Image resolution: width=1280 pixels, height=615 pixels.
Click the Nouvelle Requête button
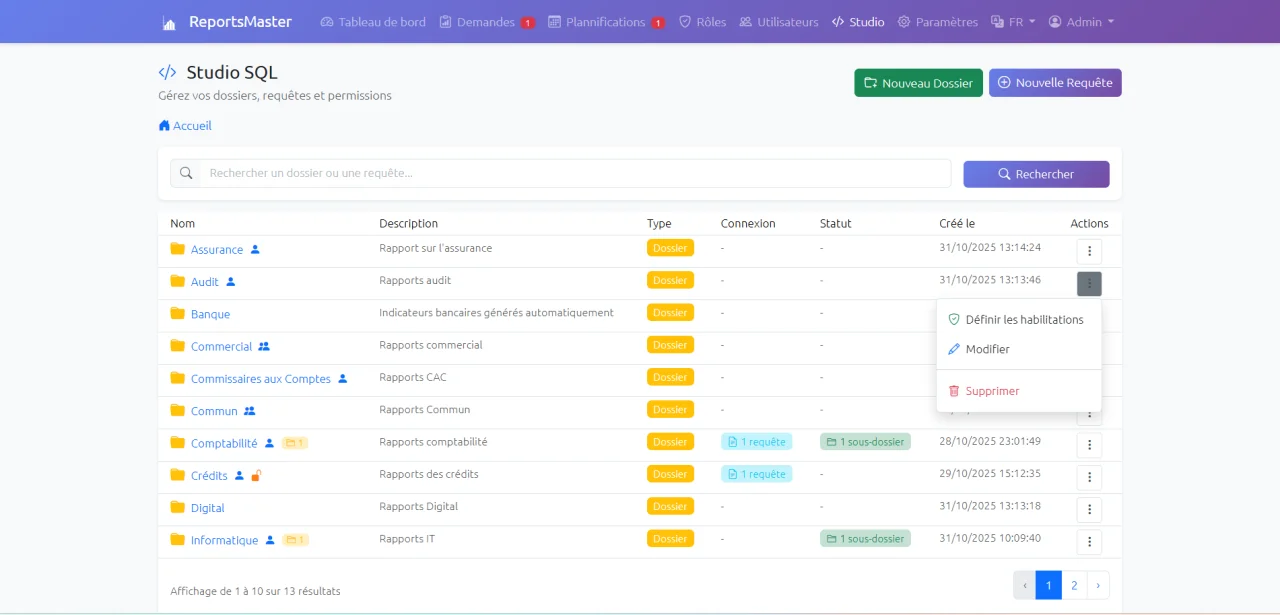pos(1055,83)
